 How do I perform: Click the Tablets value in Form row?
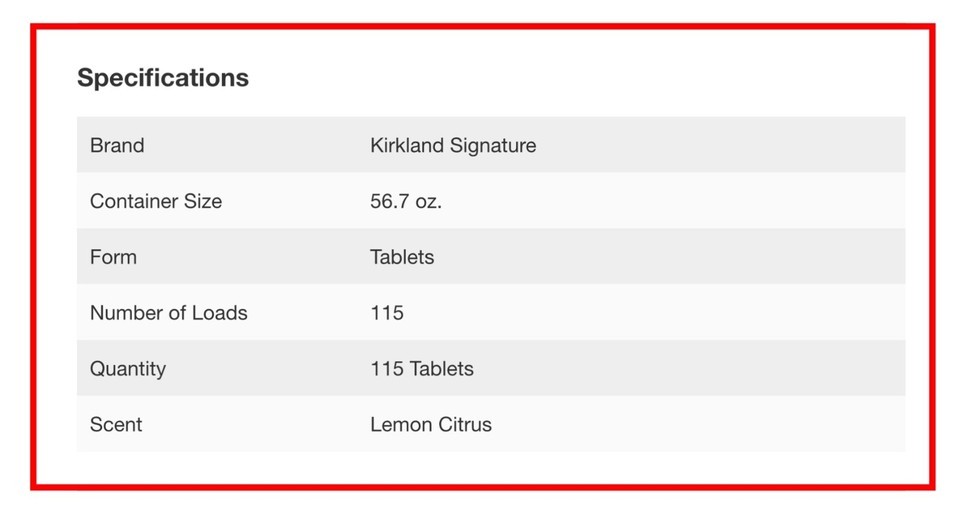(x=402, y=257)
